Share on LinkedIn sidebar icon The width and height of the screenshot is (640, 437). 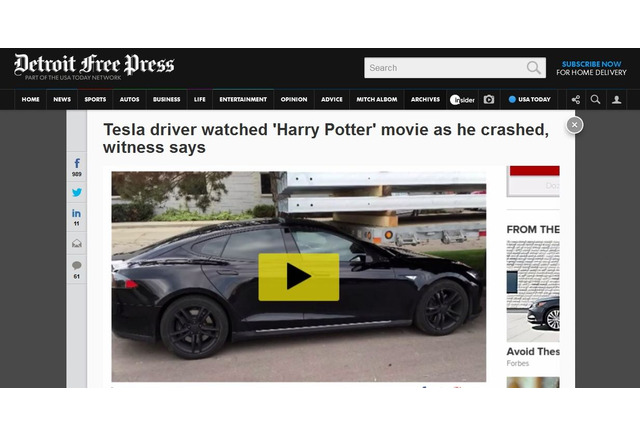click(76, 213)
